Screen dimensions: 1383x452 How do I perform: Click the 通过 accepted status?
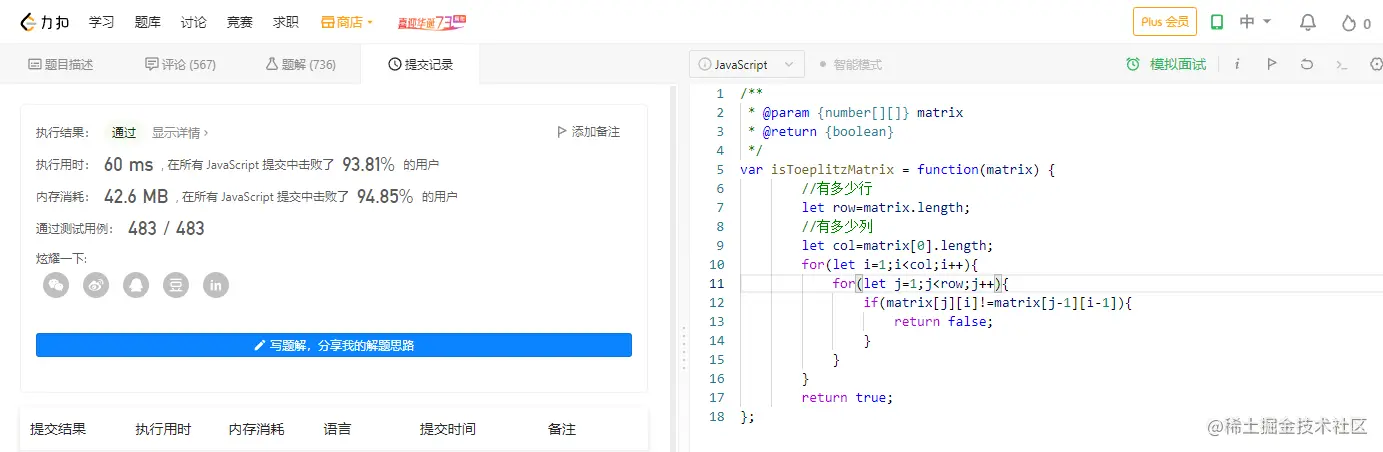click(124, 132)
